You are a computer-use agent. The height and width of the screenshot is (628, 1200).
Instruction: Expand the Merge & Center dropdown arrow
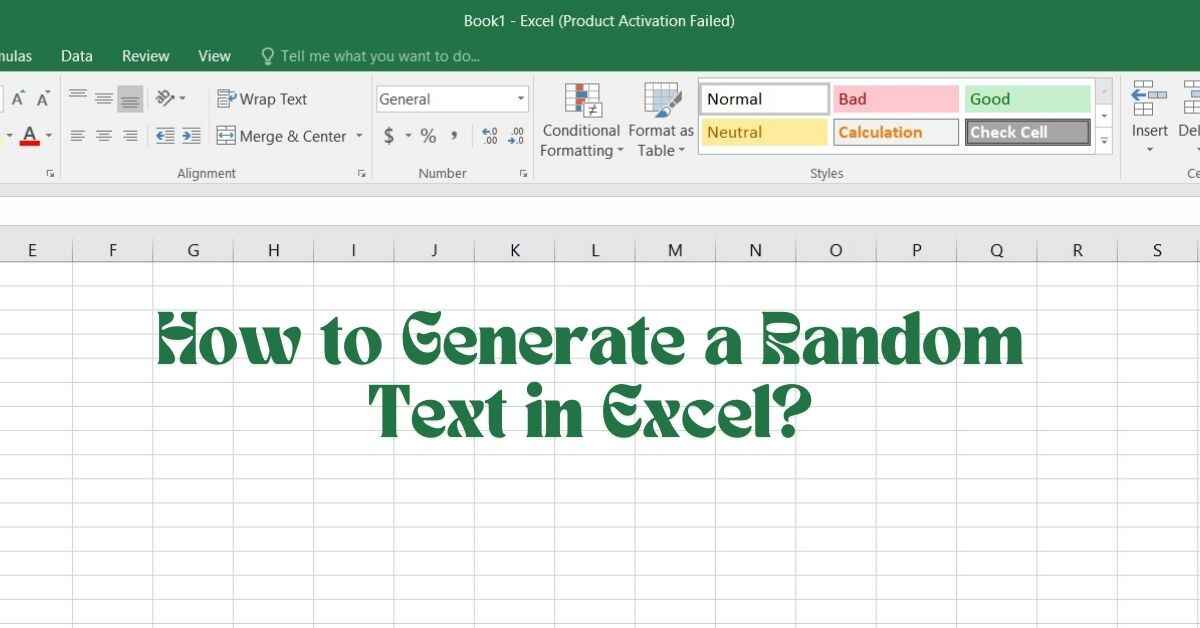[359, 136]
